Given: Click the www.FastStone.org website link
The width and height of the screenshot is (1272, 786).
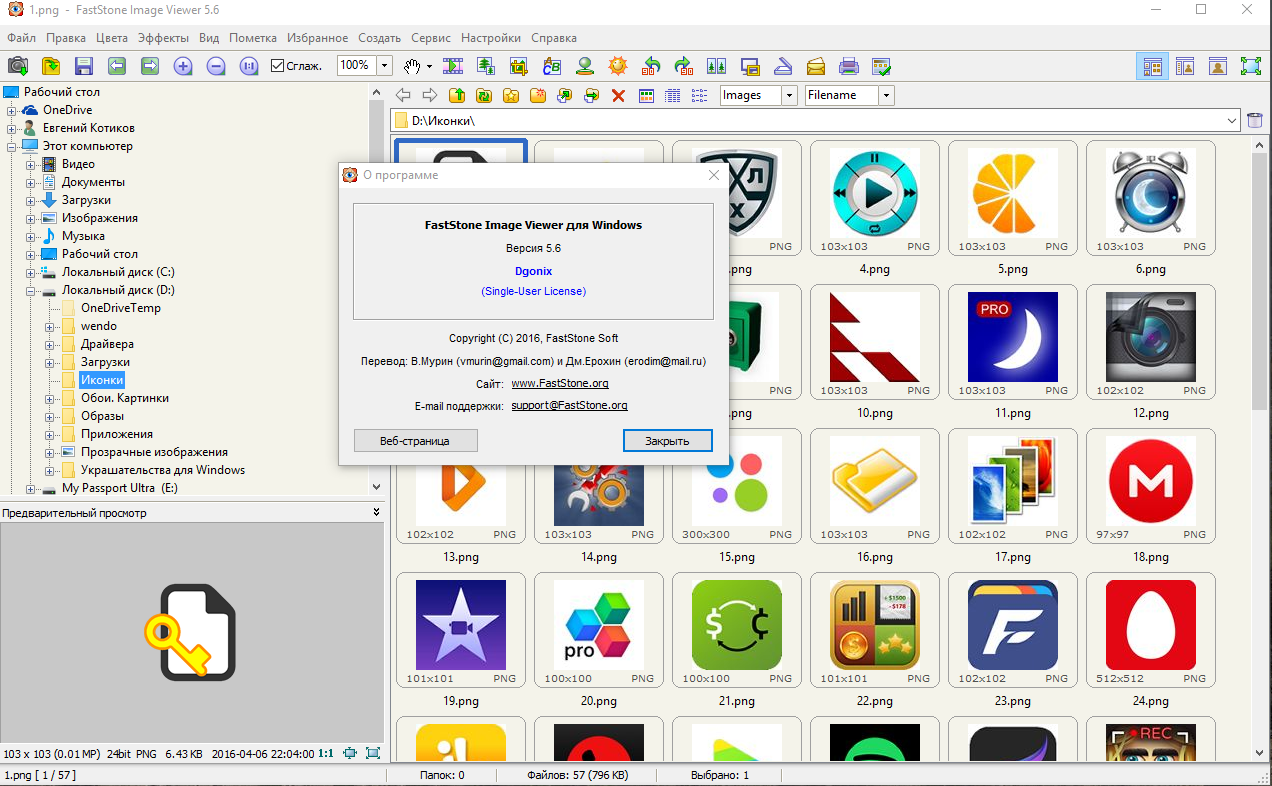Looking at the screenshot, I should click(x=559, y=383).
